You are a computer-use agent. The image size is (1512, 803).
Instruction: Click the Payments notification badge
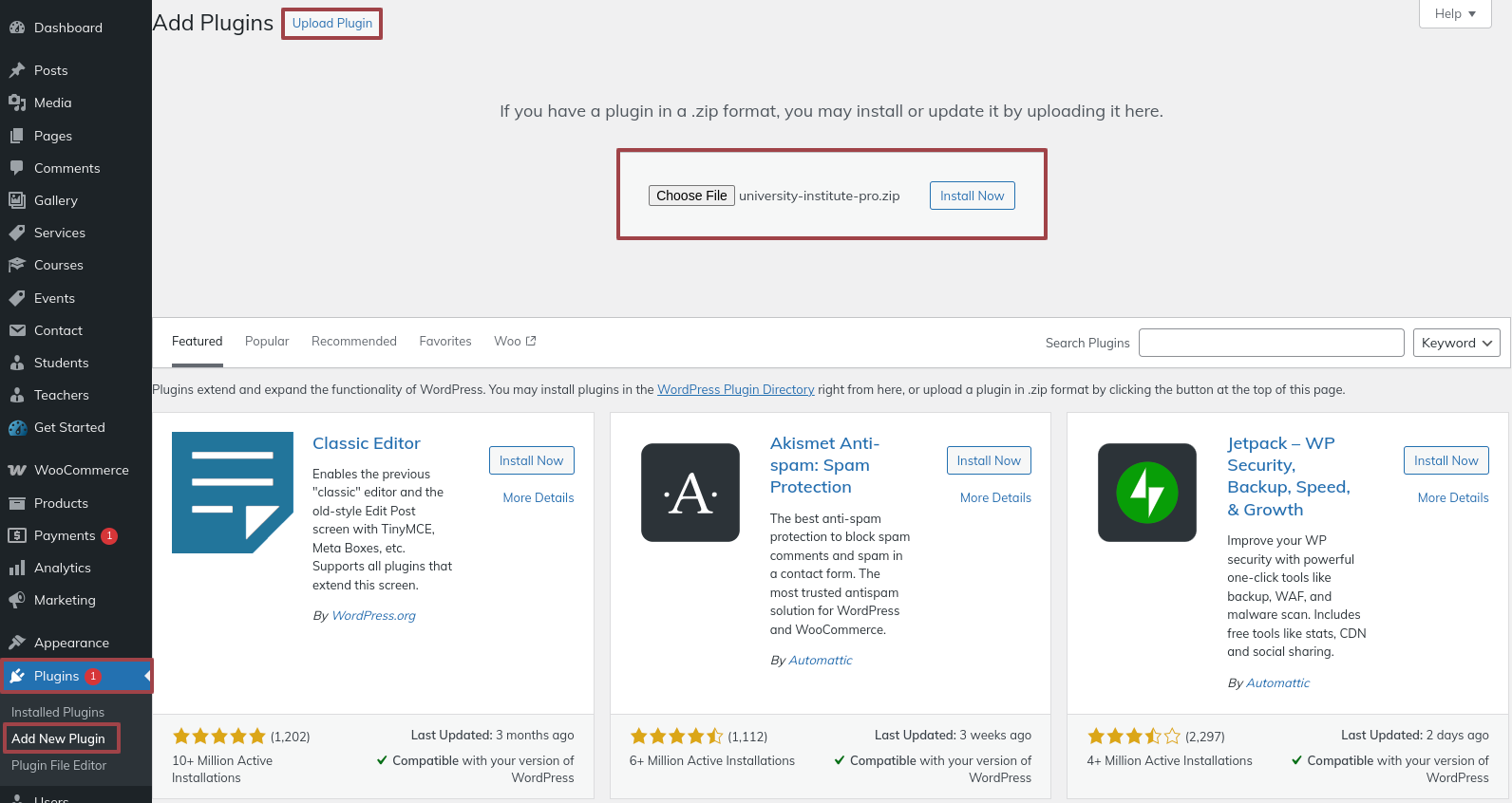click(109, 535)
